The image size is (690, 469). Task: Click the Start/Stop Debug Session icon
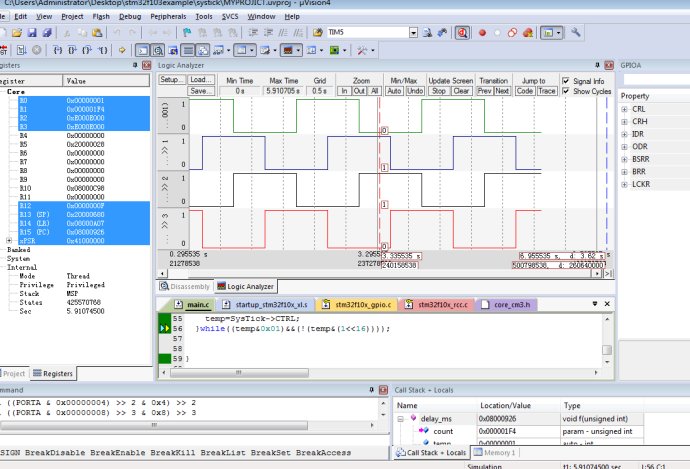click(x=463, y=32)
